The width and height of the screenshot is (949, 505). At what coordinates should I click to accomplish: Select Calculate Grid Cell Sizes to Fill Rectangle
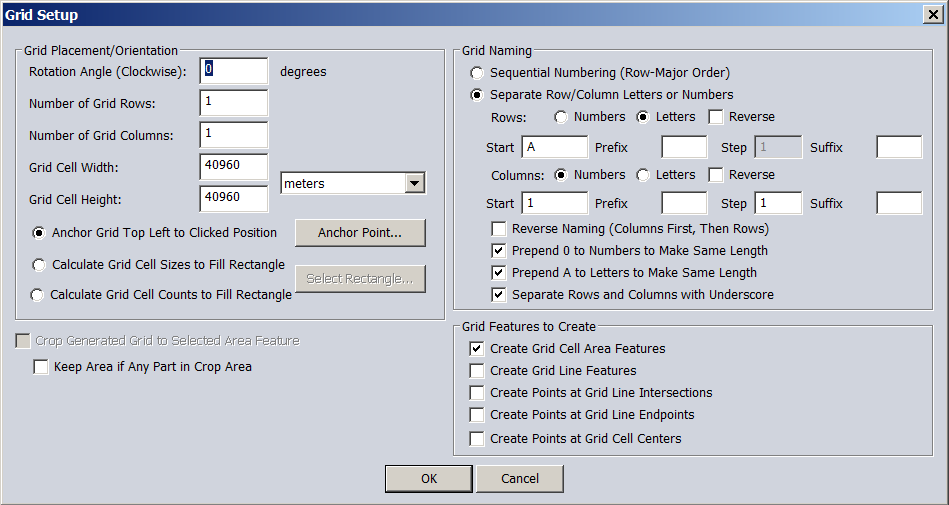point(39,265)
